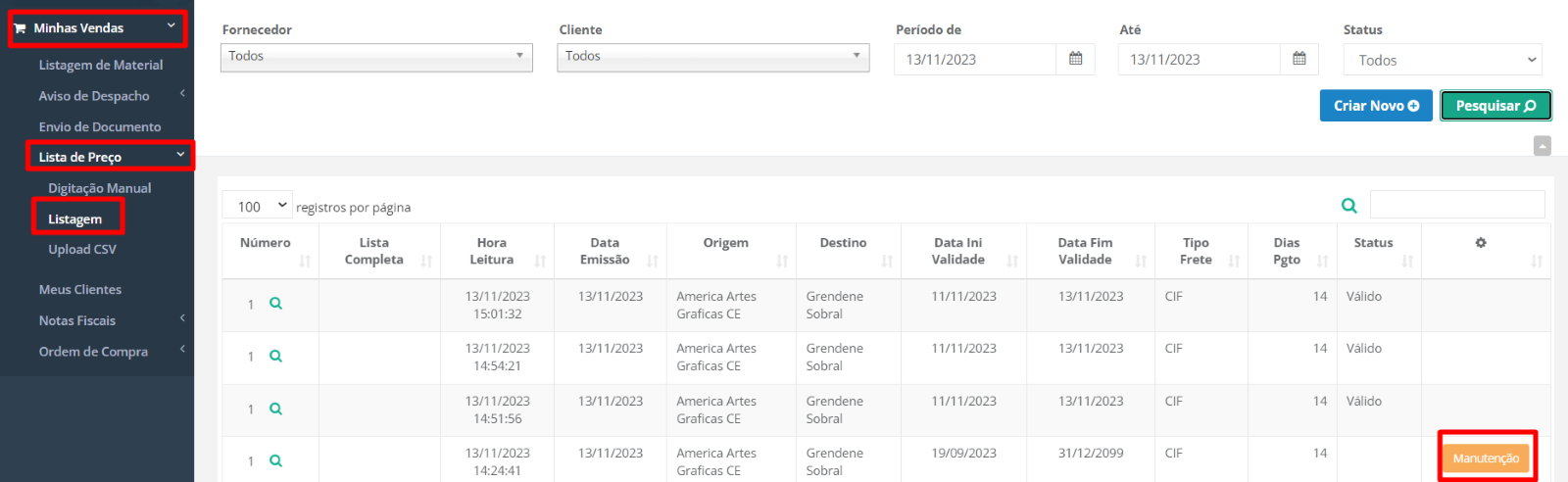1568x482 pixels.
Task: Click magnifier icon in the 14:51:56 row
Action: click(275, 409)
